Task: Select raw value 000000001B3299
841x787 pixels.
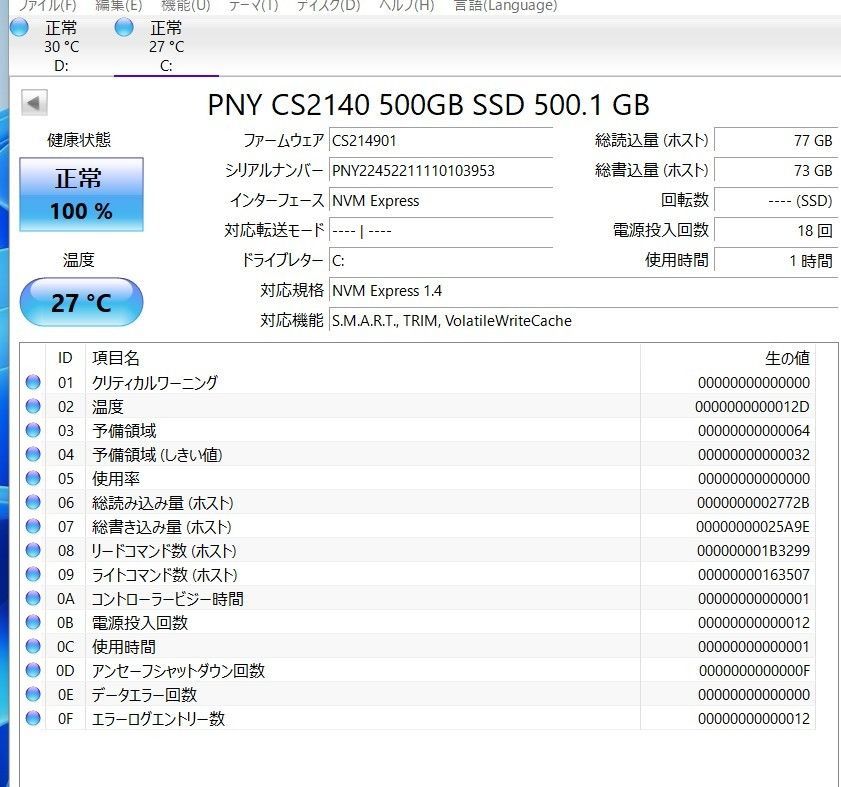Action: tap(753, 551)
